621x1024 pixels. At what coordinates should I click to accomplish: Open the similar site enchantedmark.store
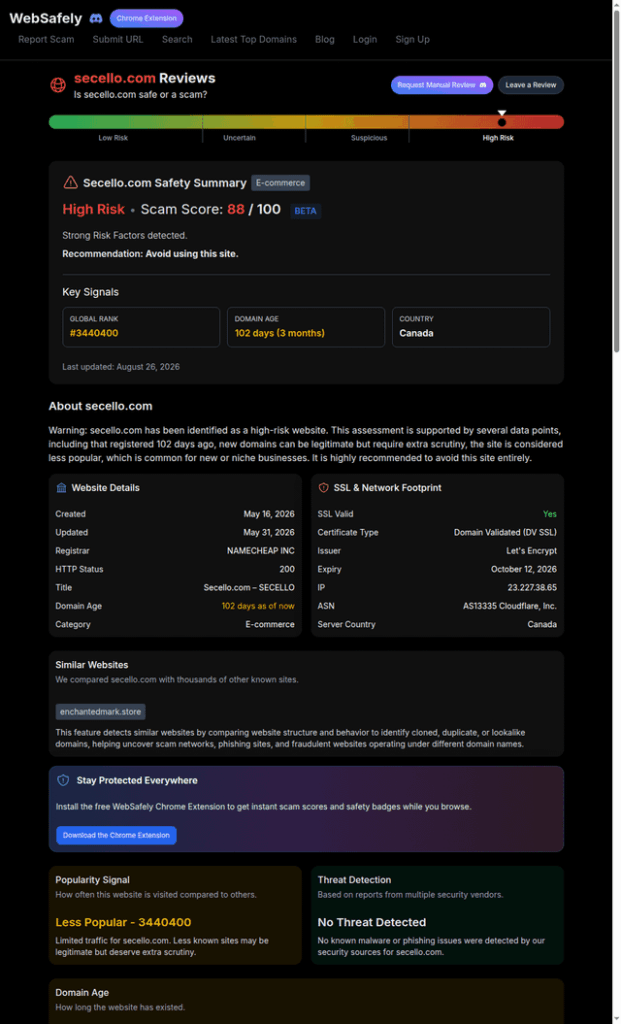(101, 711)
